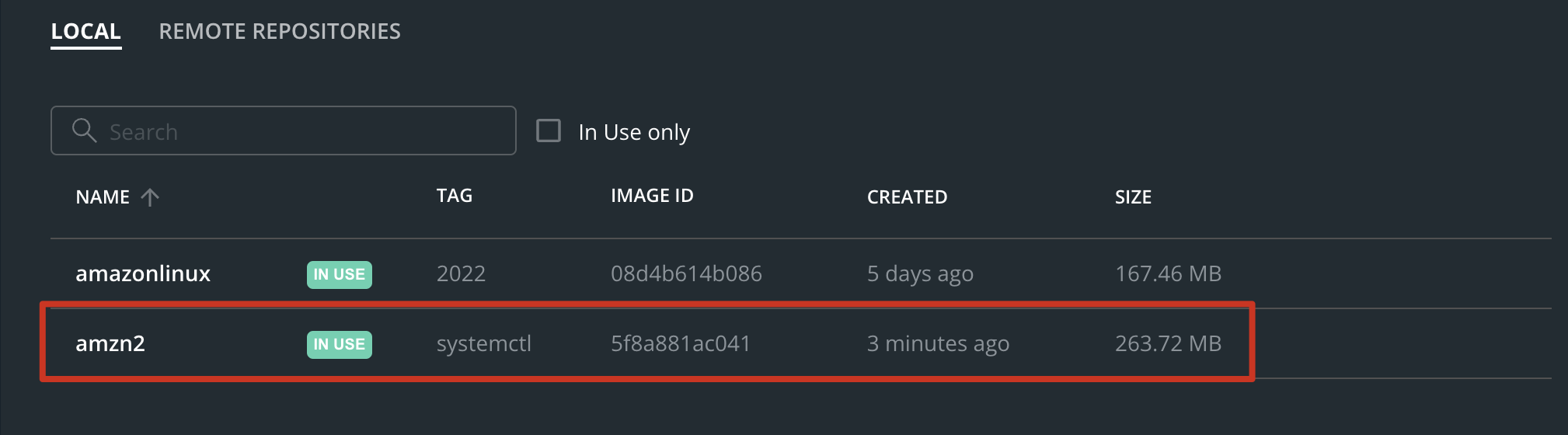Select the amzn2 image name

(x=110, y=343)
